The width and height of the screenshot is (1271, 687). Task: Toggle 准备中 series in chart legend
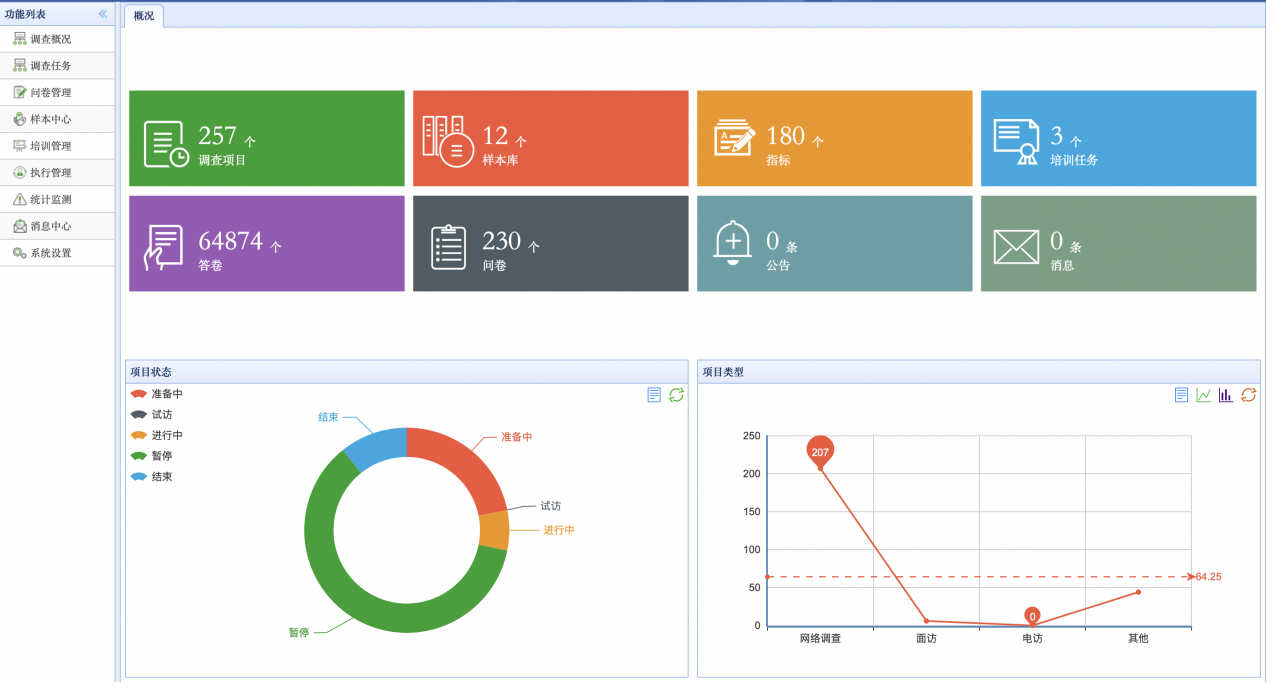click(157, 394)
